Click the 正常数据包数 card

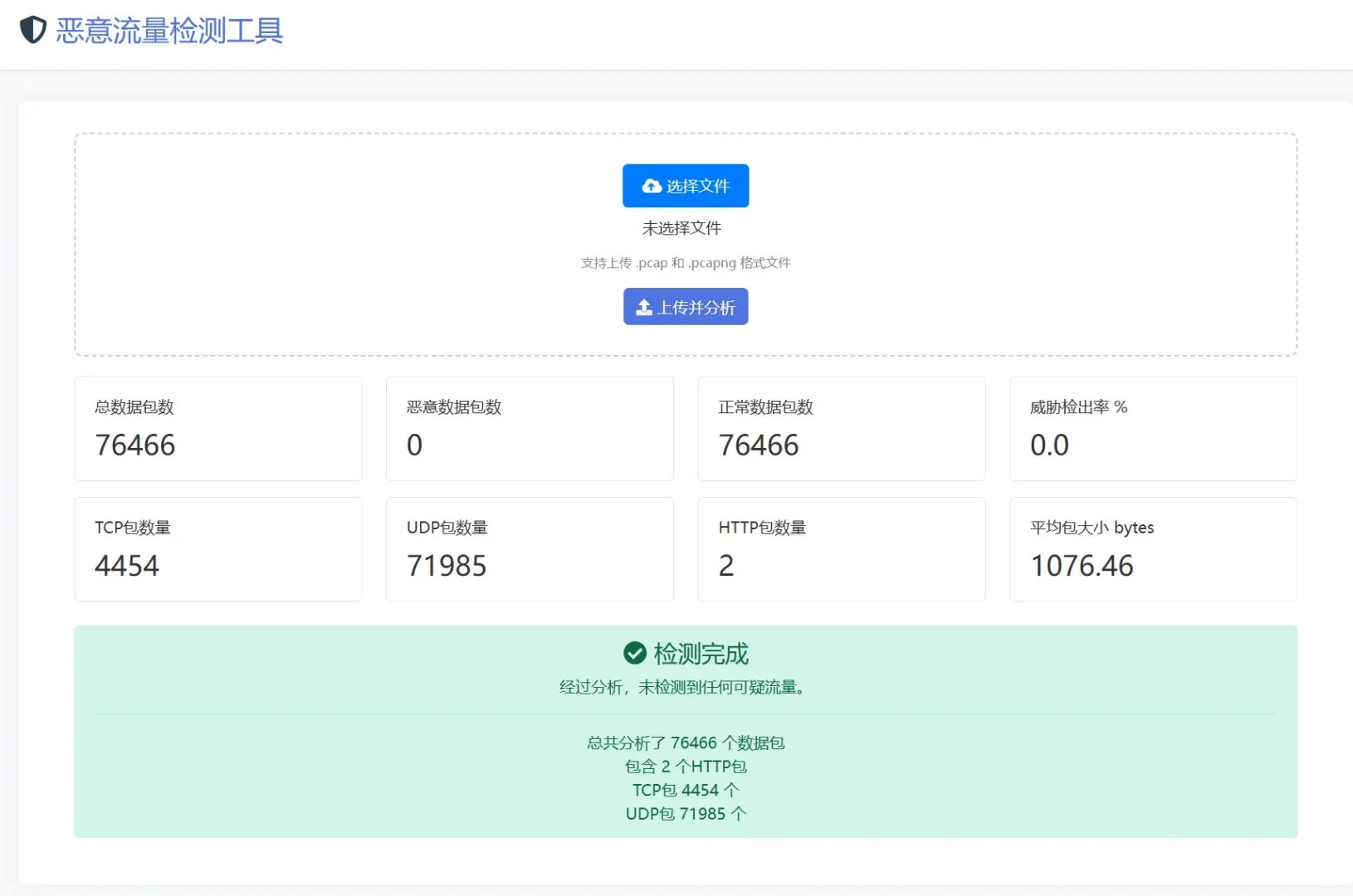(841, 429)
